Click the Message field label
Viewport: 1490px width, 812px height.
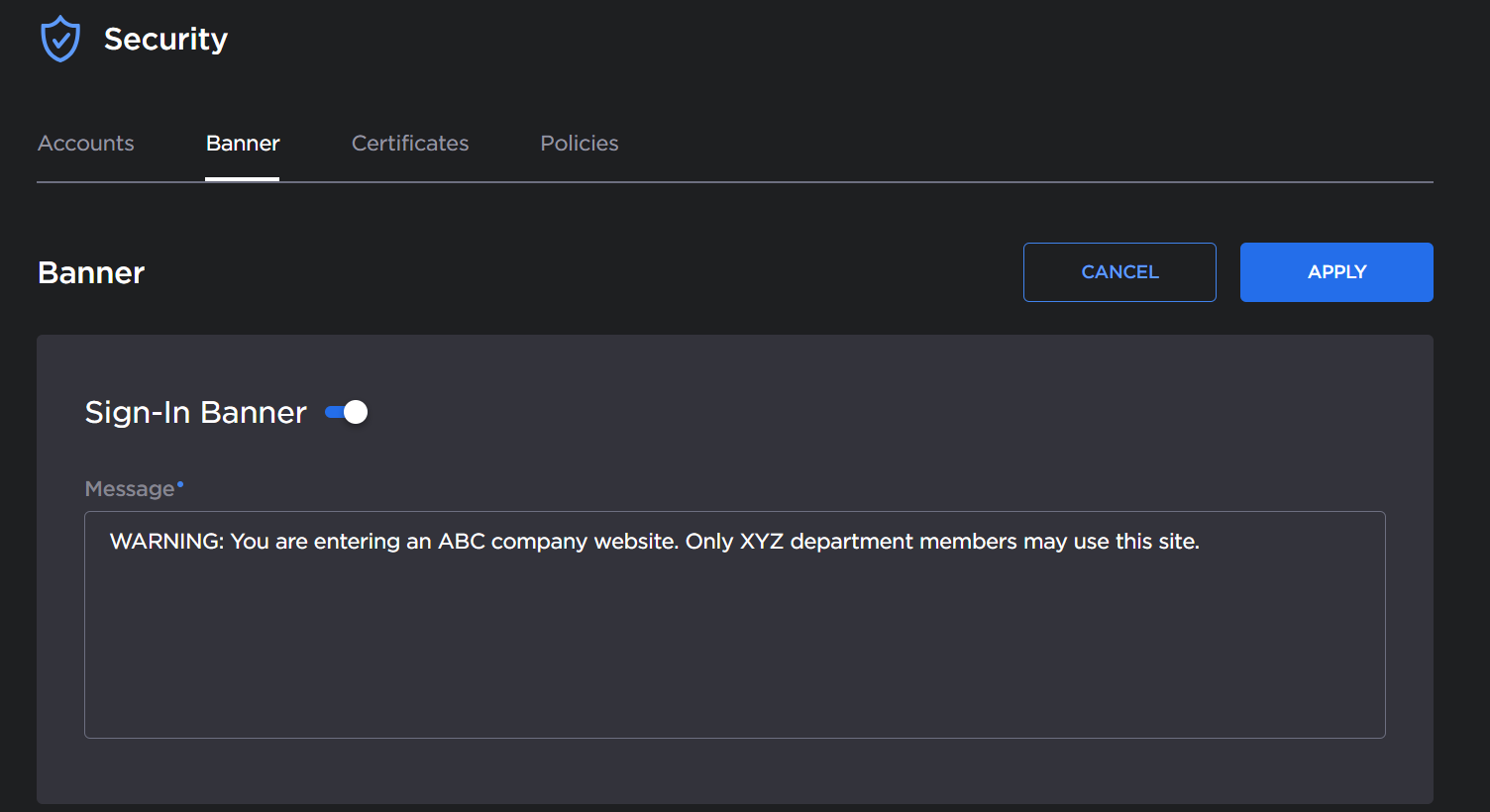click(x=129, y=489)
